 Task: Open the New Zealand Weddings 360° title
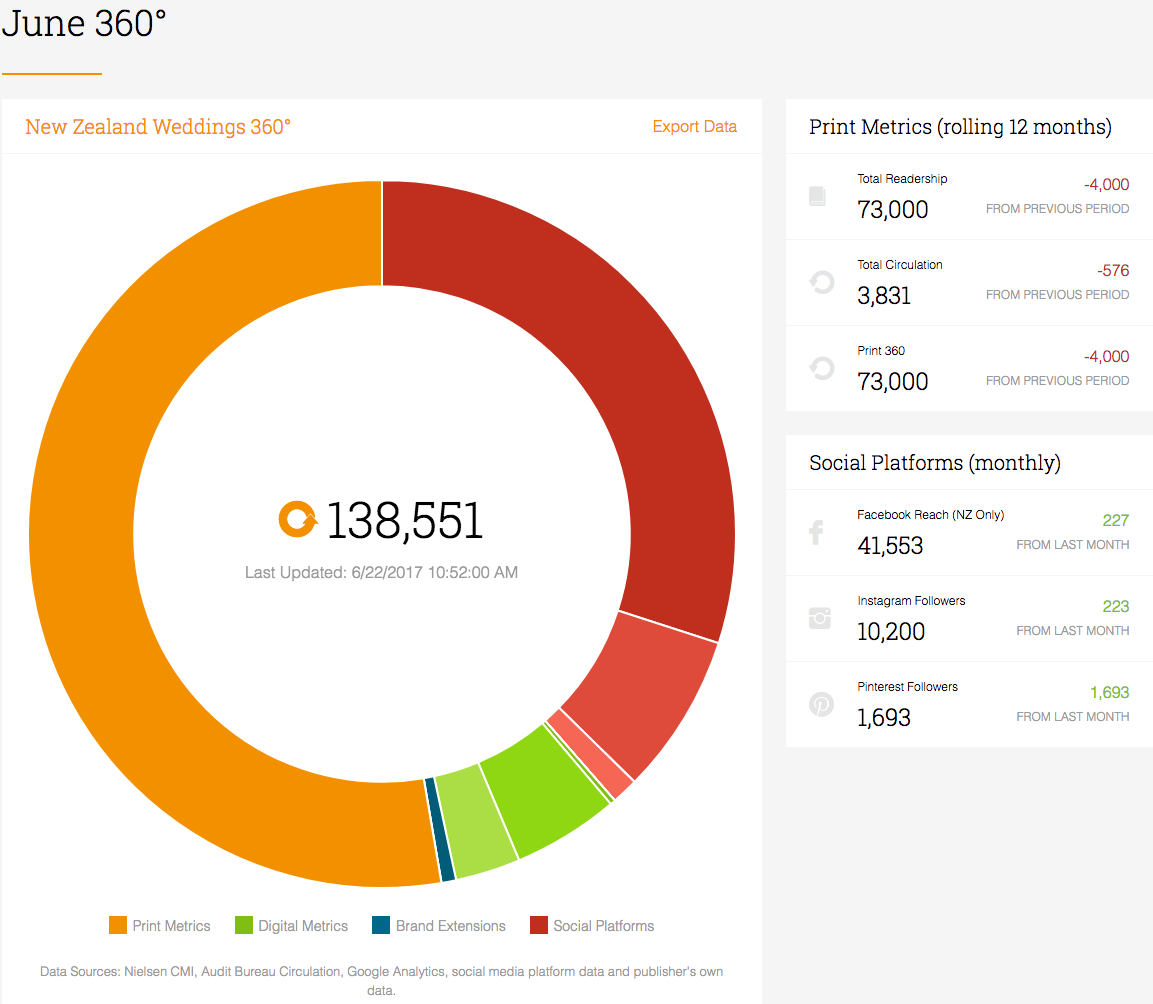pyautogui.click(x=158, y=127)
